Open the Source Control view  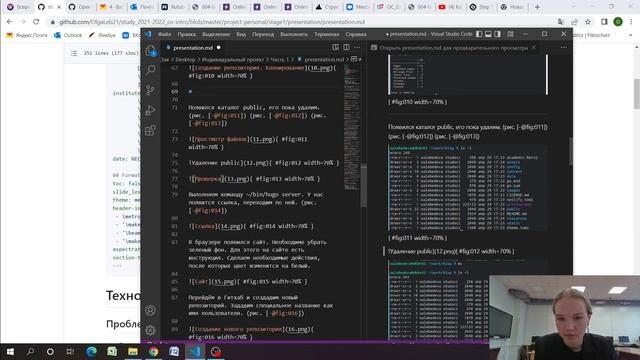click(151, 90)
